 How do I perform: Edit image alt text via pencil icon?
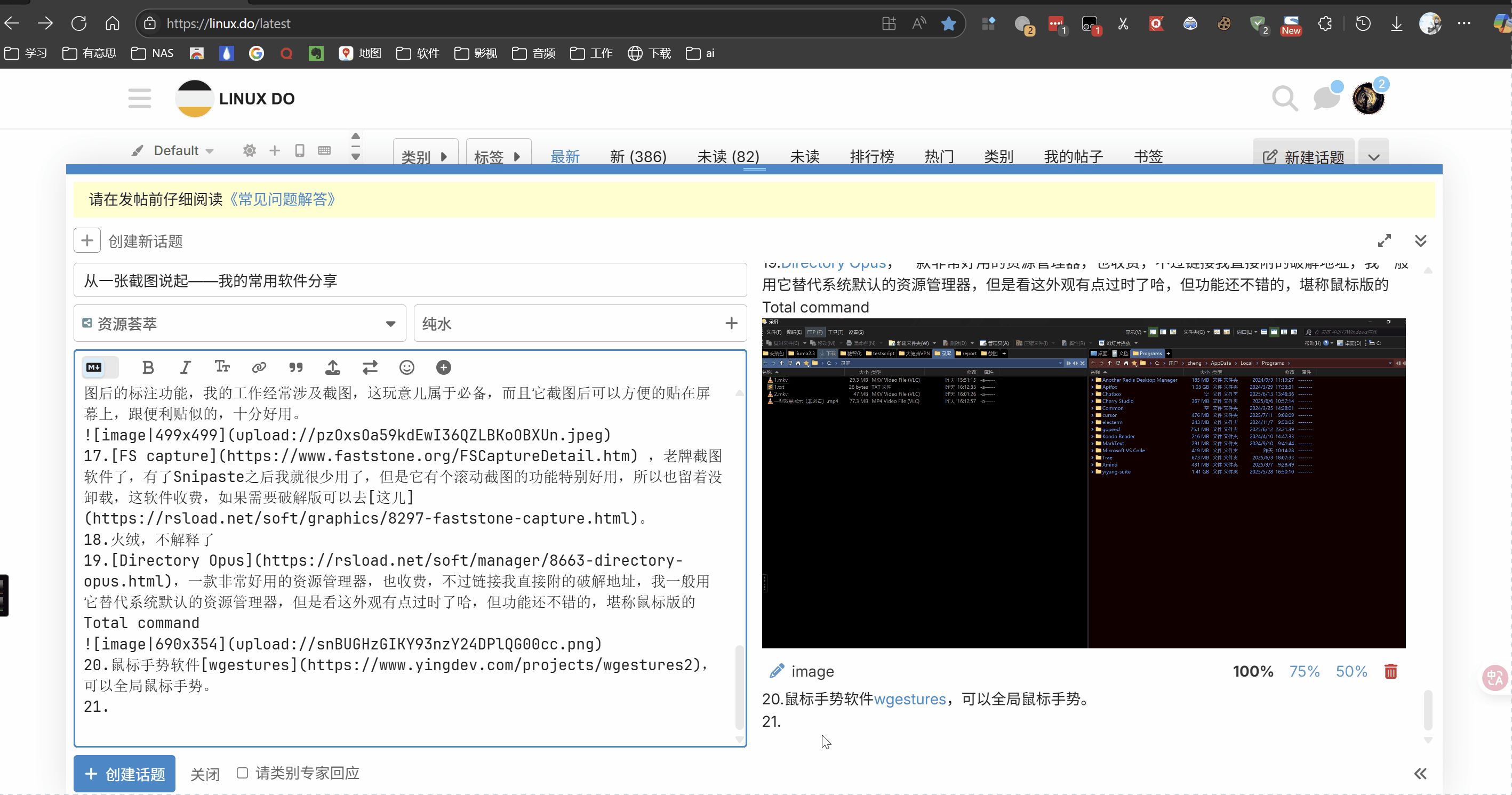click(777, 671)
